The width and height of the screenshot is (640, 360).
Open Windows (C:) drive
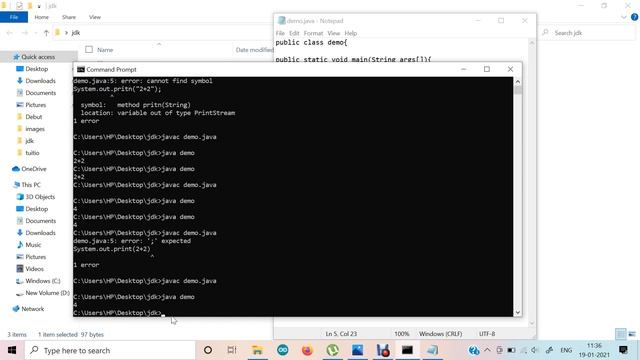42,281
